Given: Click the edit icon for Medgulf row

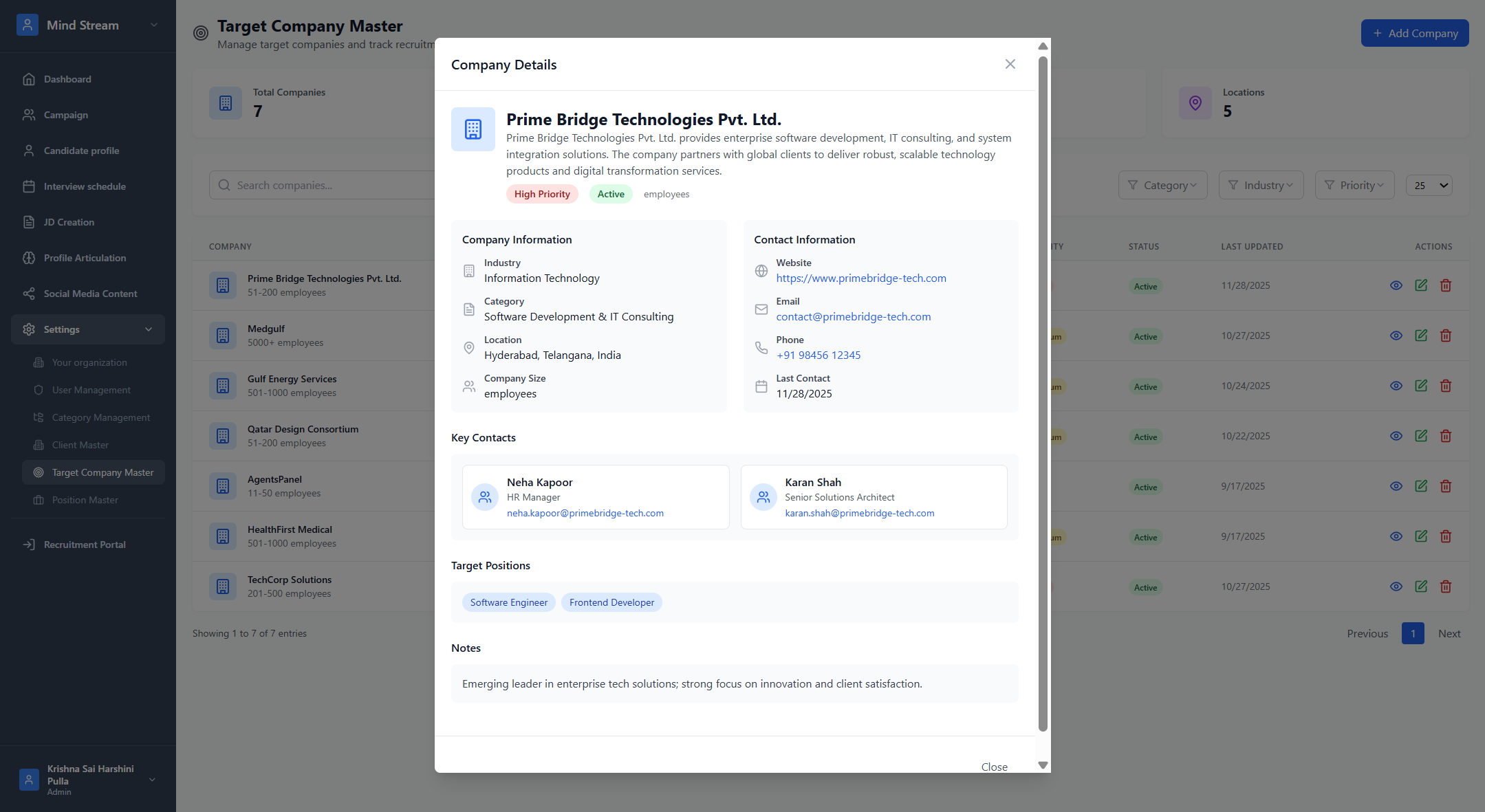Looking at the screenshot, I should [x=1421, y=336].
